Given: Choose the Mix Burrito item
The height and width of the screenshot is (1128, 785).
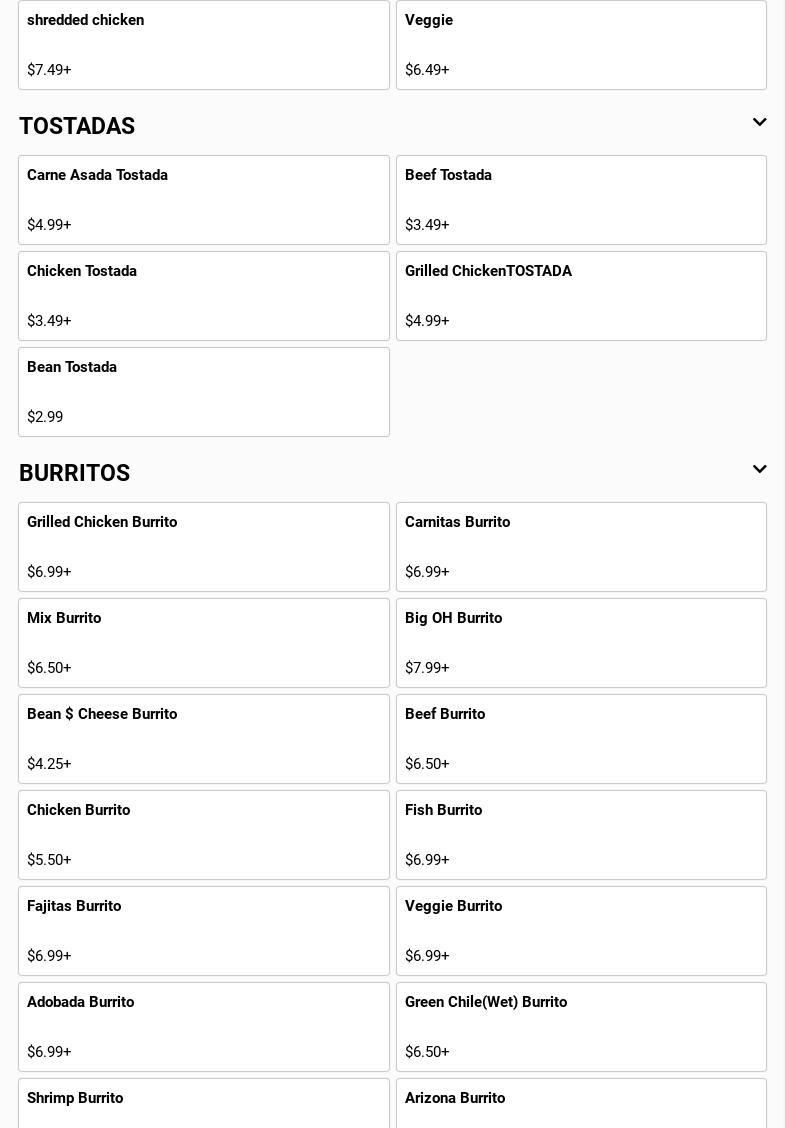Looking at the screenshot, I should click(204, 643).
